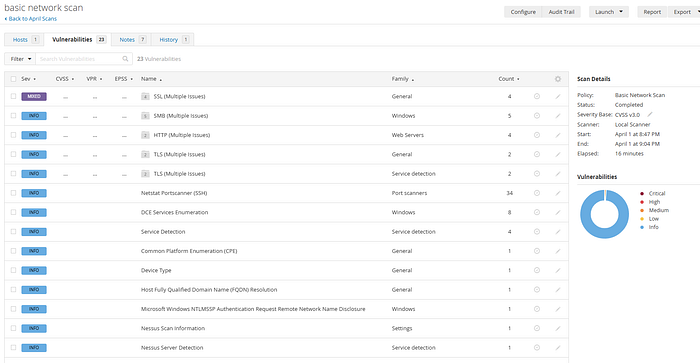Image resolution: width=700 pixels, height=363 pixels.
Task: Sort by the EPSS column
Action: (x=124, y=79)
